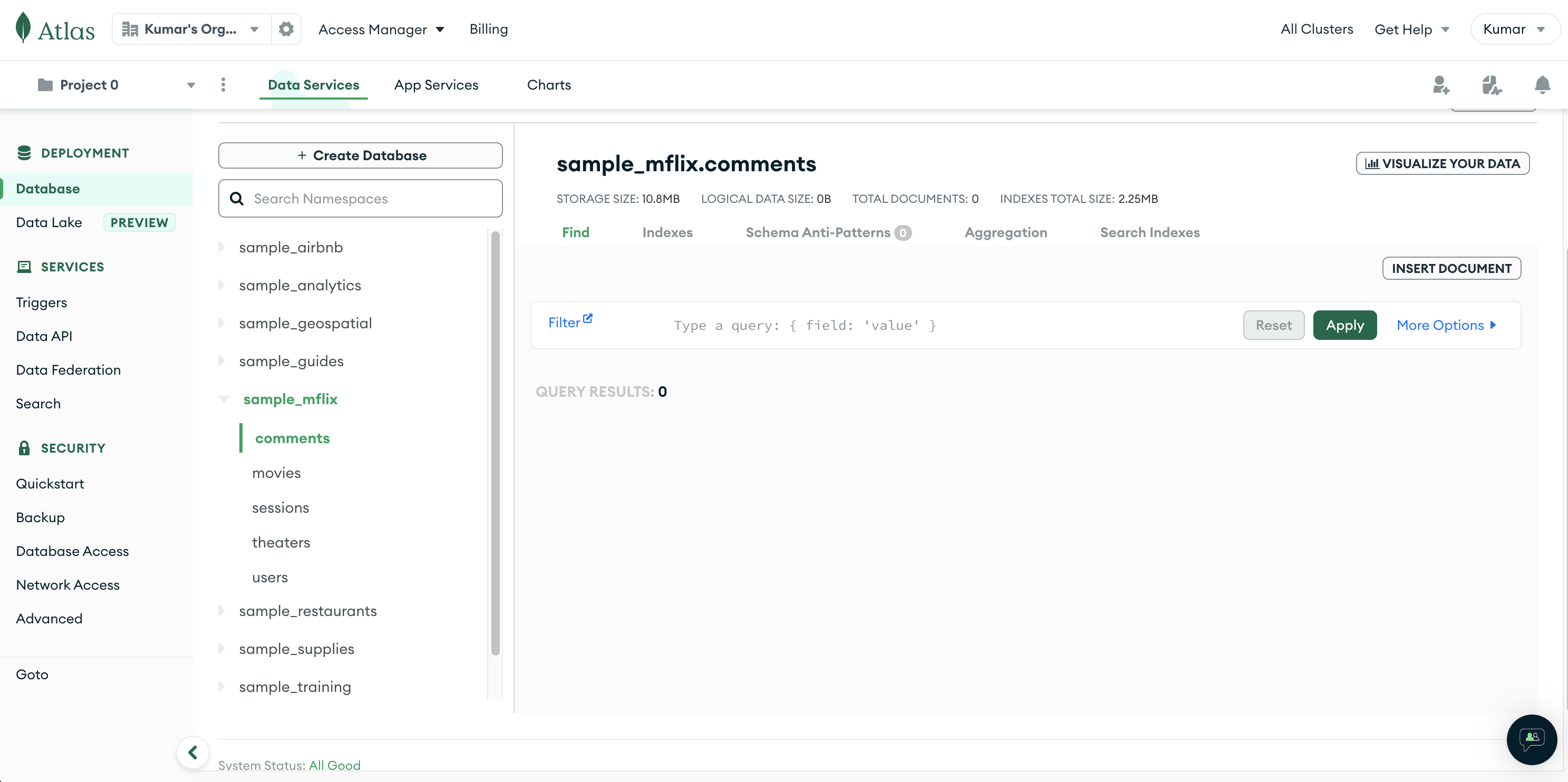Select the comments collection
Screen dimensions: 1568x782
coord(292,438)
